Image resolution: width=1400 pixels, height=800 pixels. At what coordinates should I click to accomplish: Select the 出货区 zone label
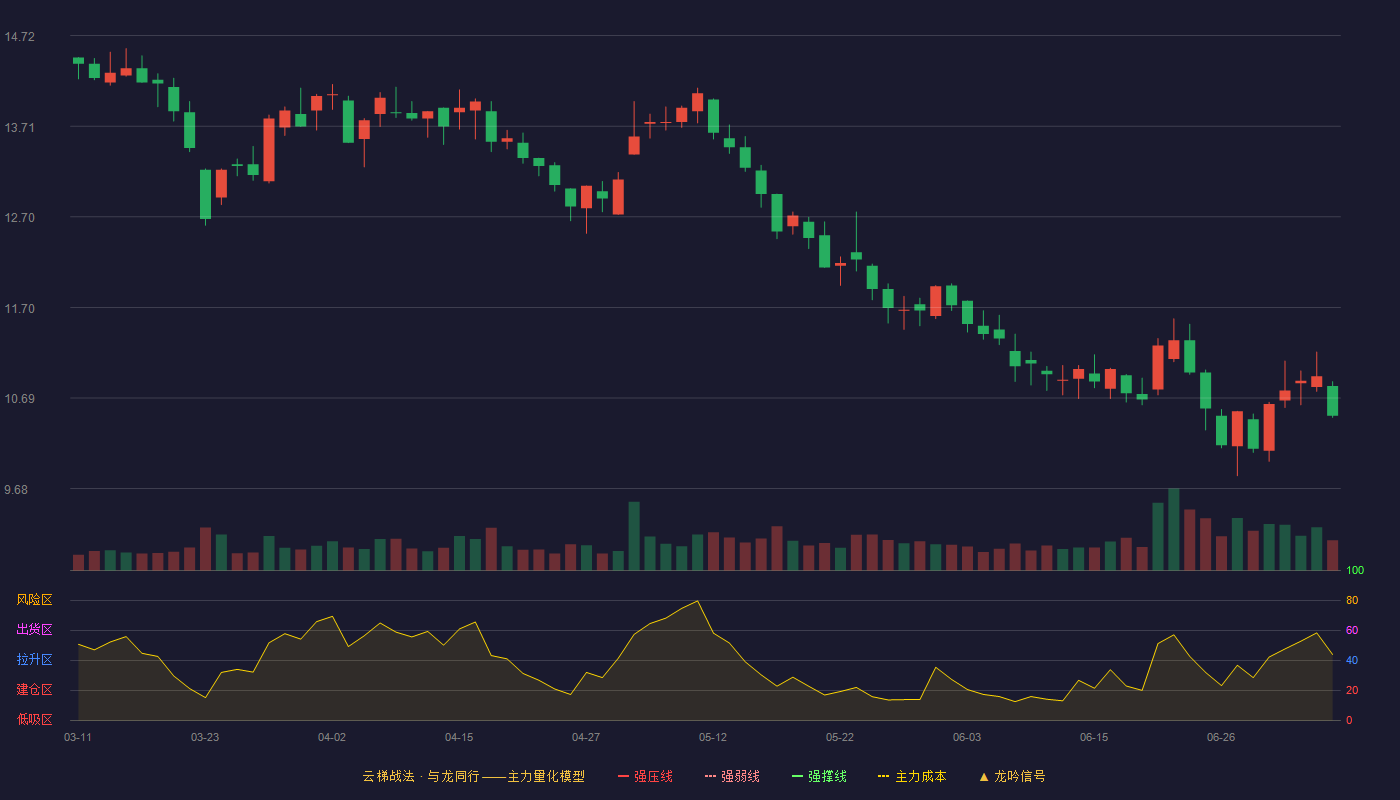(35, 630)
